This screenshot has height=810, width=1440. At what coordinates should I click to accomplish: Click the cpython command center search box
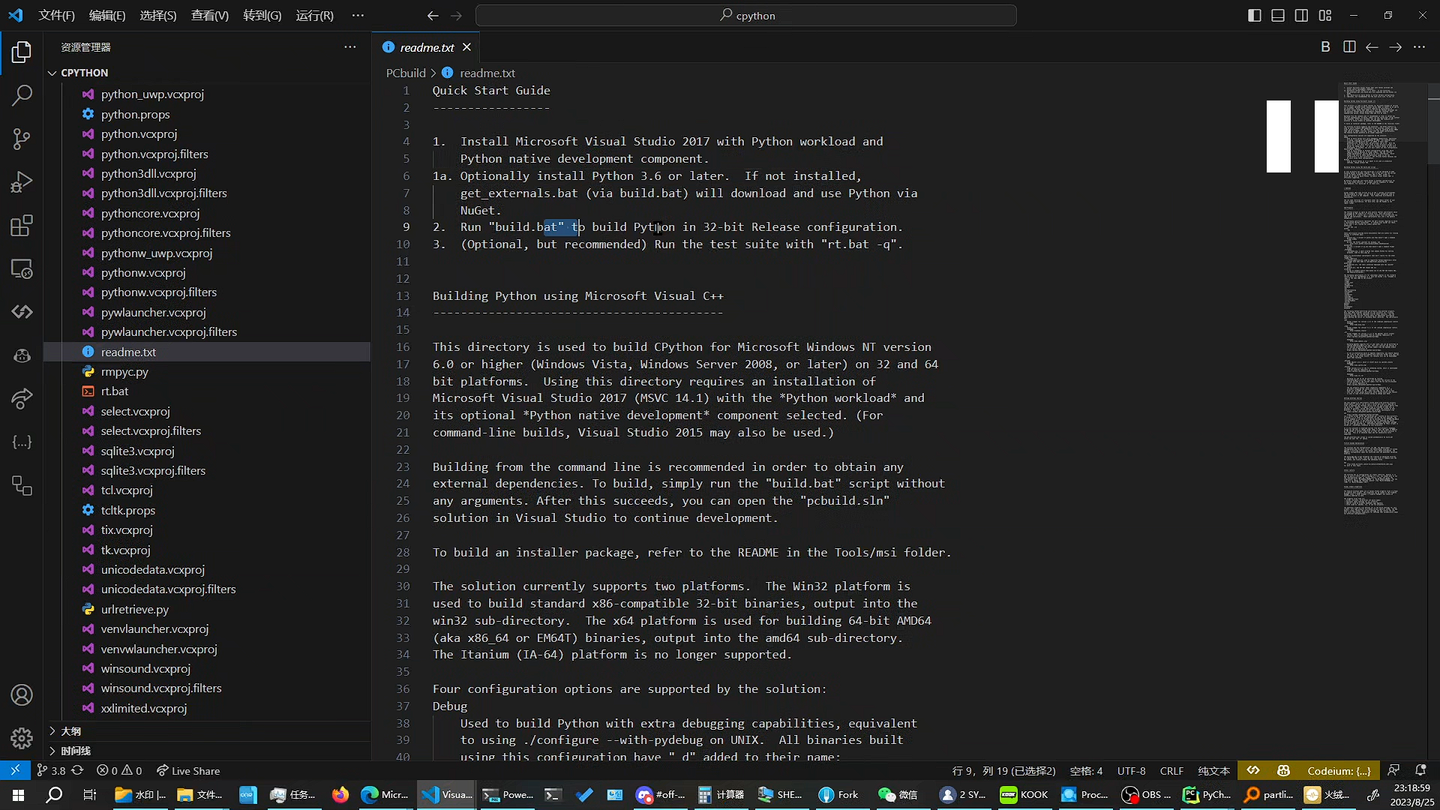pos(746,15)
